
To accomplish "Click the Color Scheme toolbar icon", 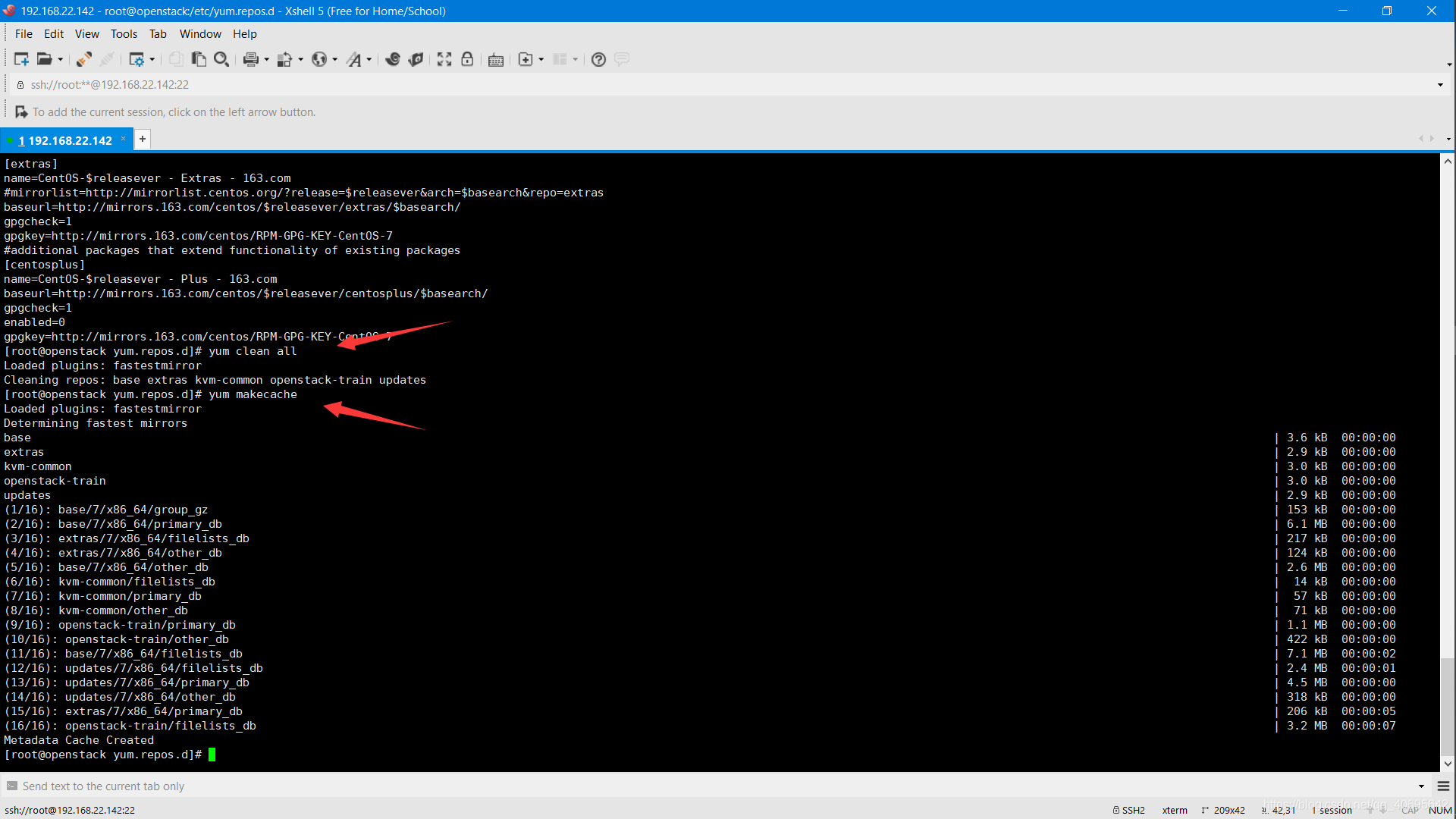I will coord(285,59).
